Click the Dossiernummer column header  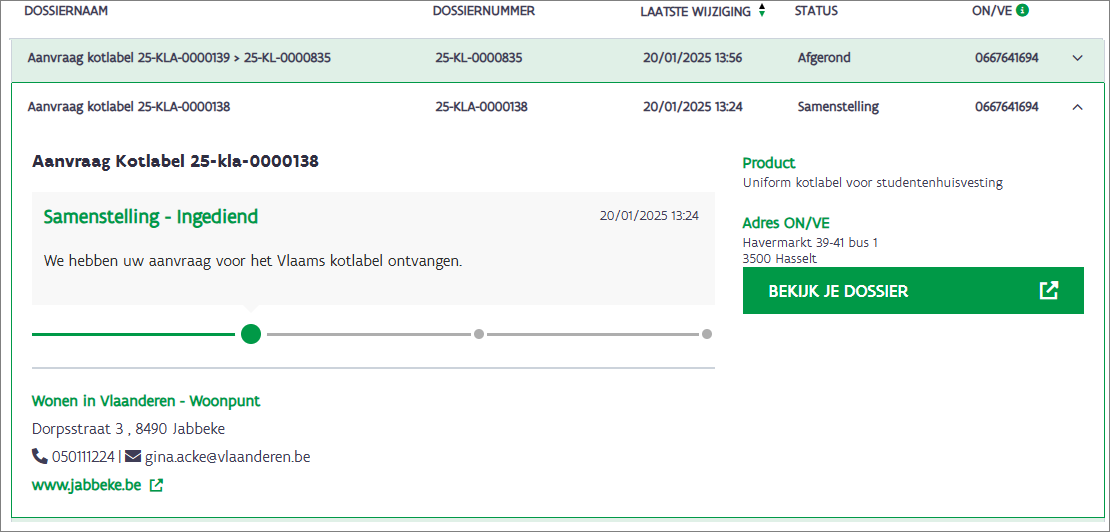pos(484,11)
